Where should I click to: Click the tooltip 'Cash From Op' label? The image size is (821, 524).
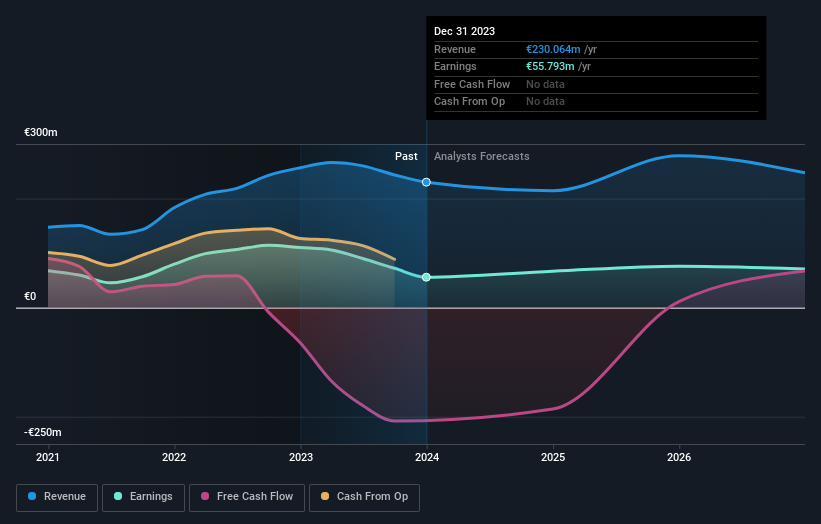pyautogui.click(x=469, y=102)
